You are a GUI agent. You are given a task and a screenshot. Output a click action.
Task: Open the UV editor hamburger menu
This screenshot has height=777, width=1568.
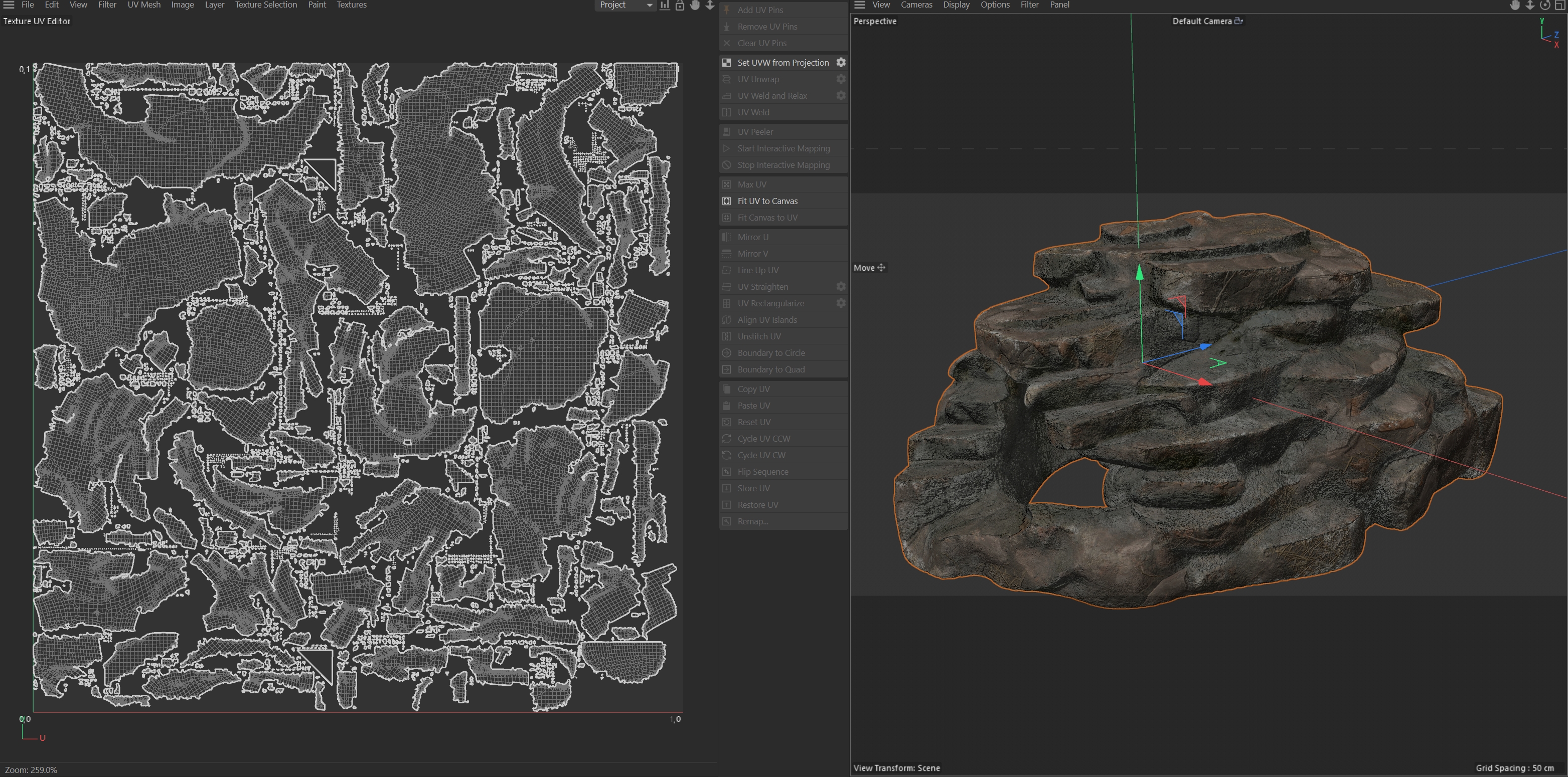pyautogui.click(x=9, y=5)
